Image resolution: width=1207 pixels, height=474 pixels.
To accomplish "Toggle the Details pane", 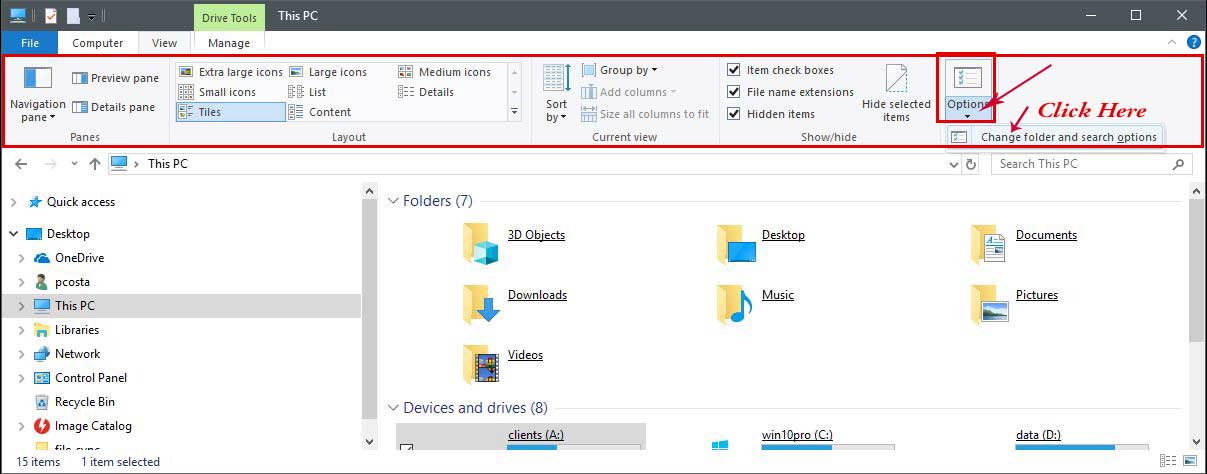I will click(115, 107).
